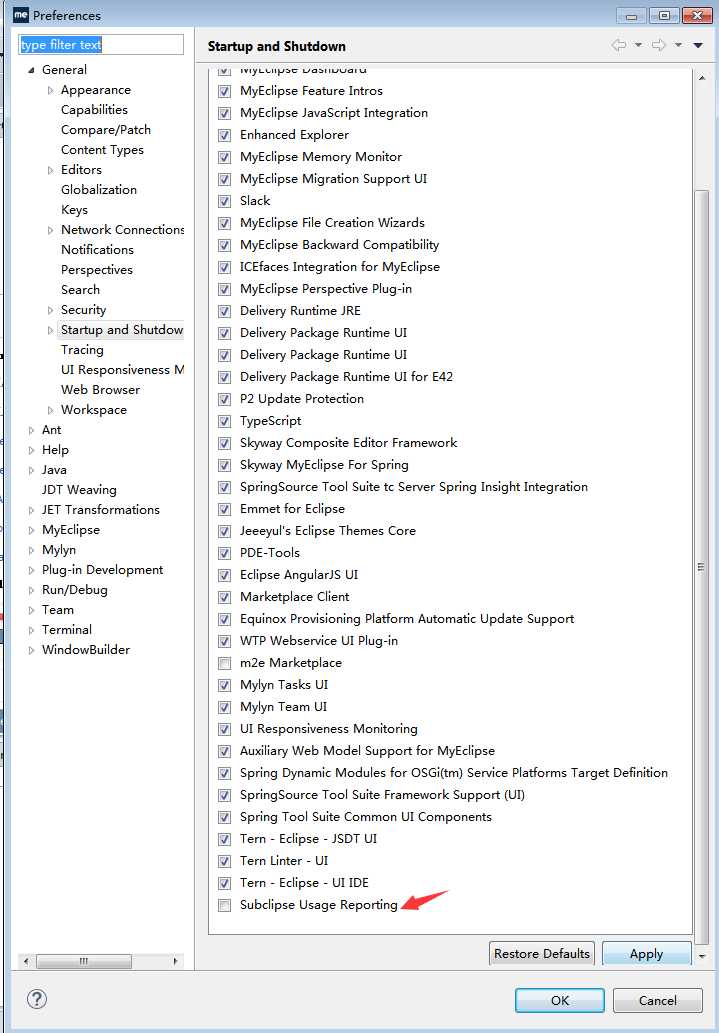Toggle the Slack checkbox

(225, 201)
